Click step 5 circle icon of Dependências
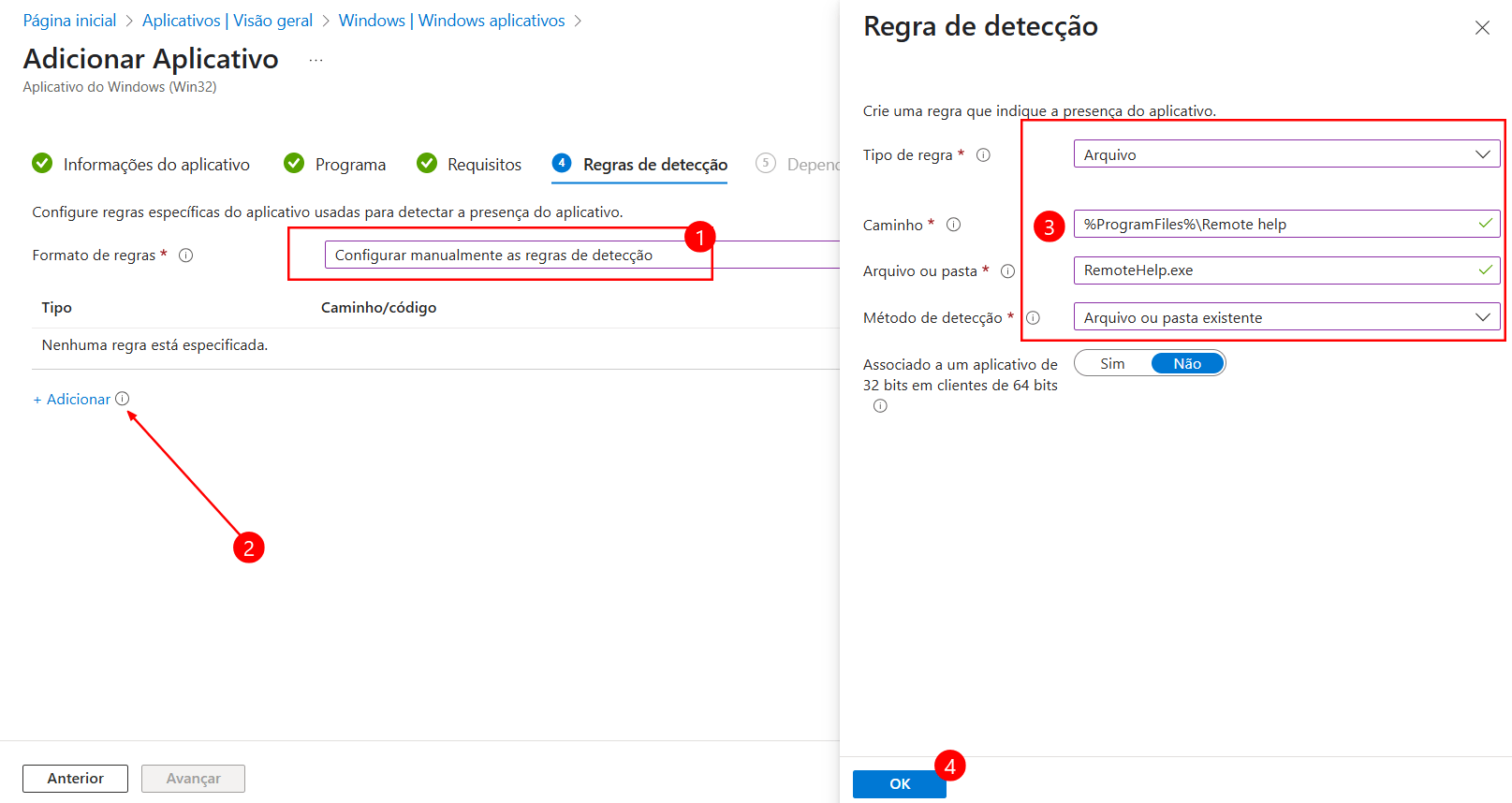This screenshot has width=1512, height=803. point(766,163)
